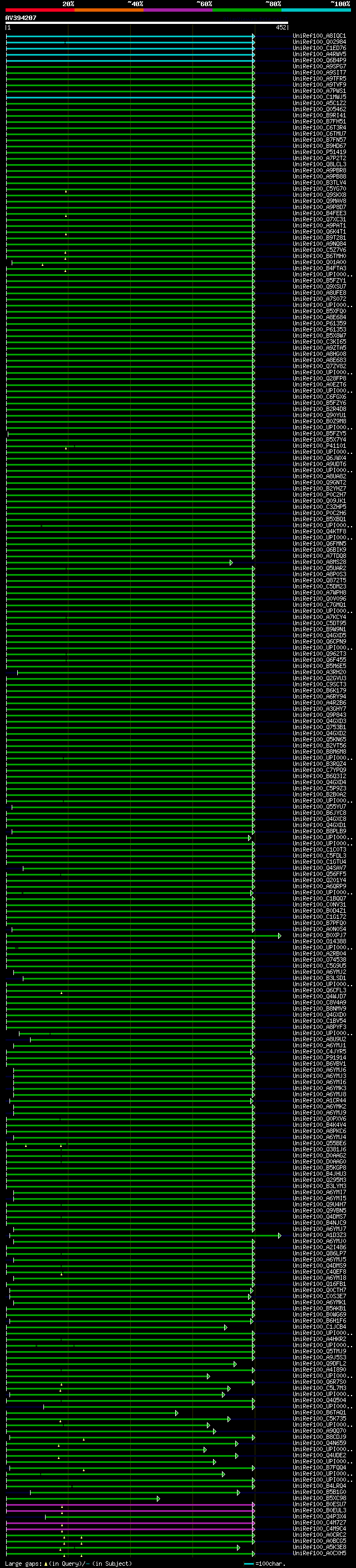This screenshot has height=1568, width=356.
Task: Click the white query sequence ruler bar
Action: (x=147, y=22)
